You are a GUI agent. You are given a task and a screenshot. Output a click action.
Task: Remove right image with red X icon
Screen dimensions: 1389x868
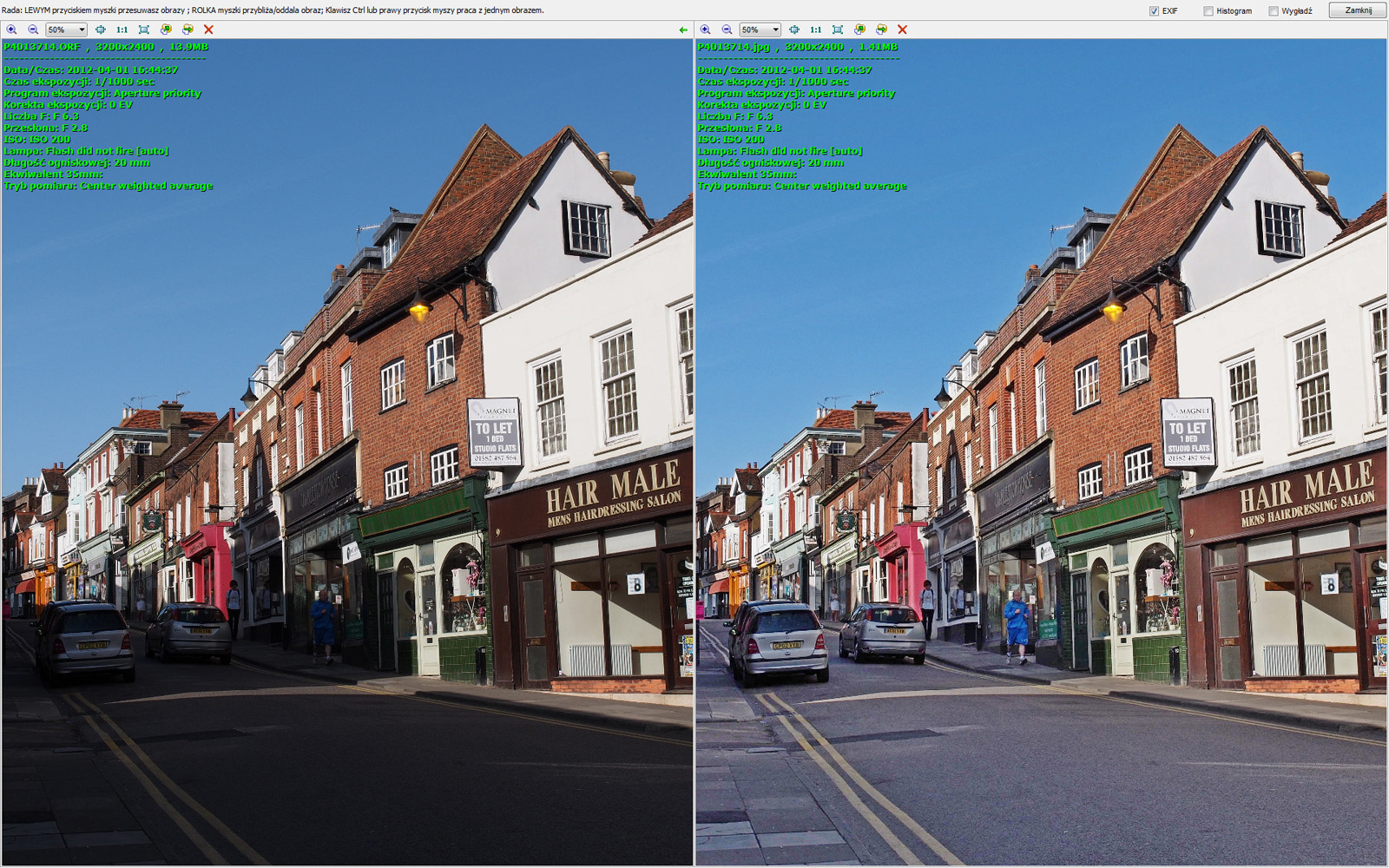tap(902, 30)
